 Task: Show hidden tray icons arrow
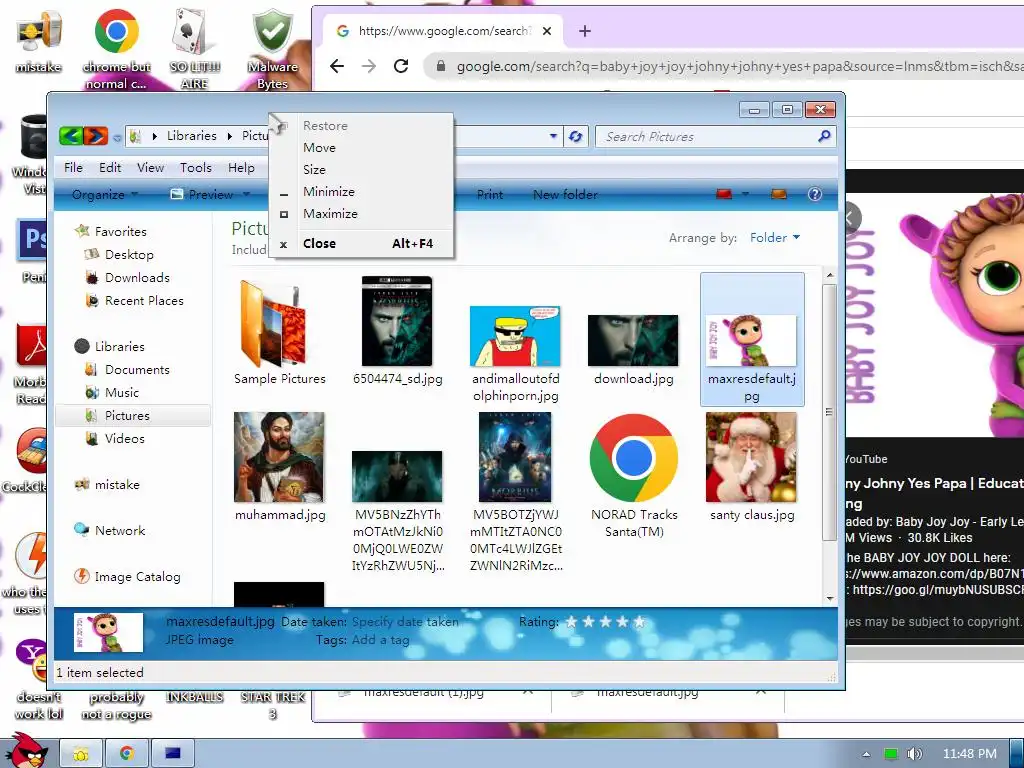click(866, 754)
